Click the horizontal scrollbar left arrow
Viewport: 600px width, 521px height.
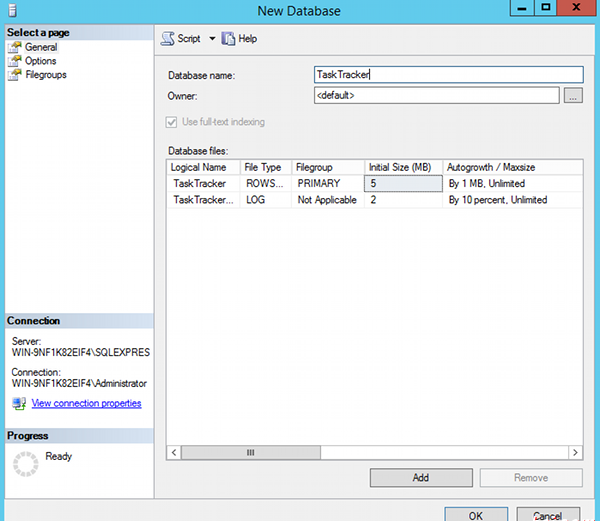(174, 453)
